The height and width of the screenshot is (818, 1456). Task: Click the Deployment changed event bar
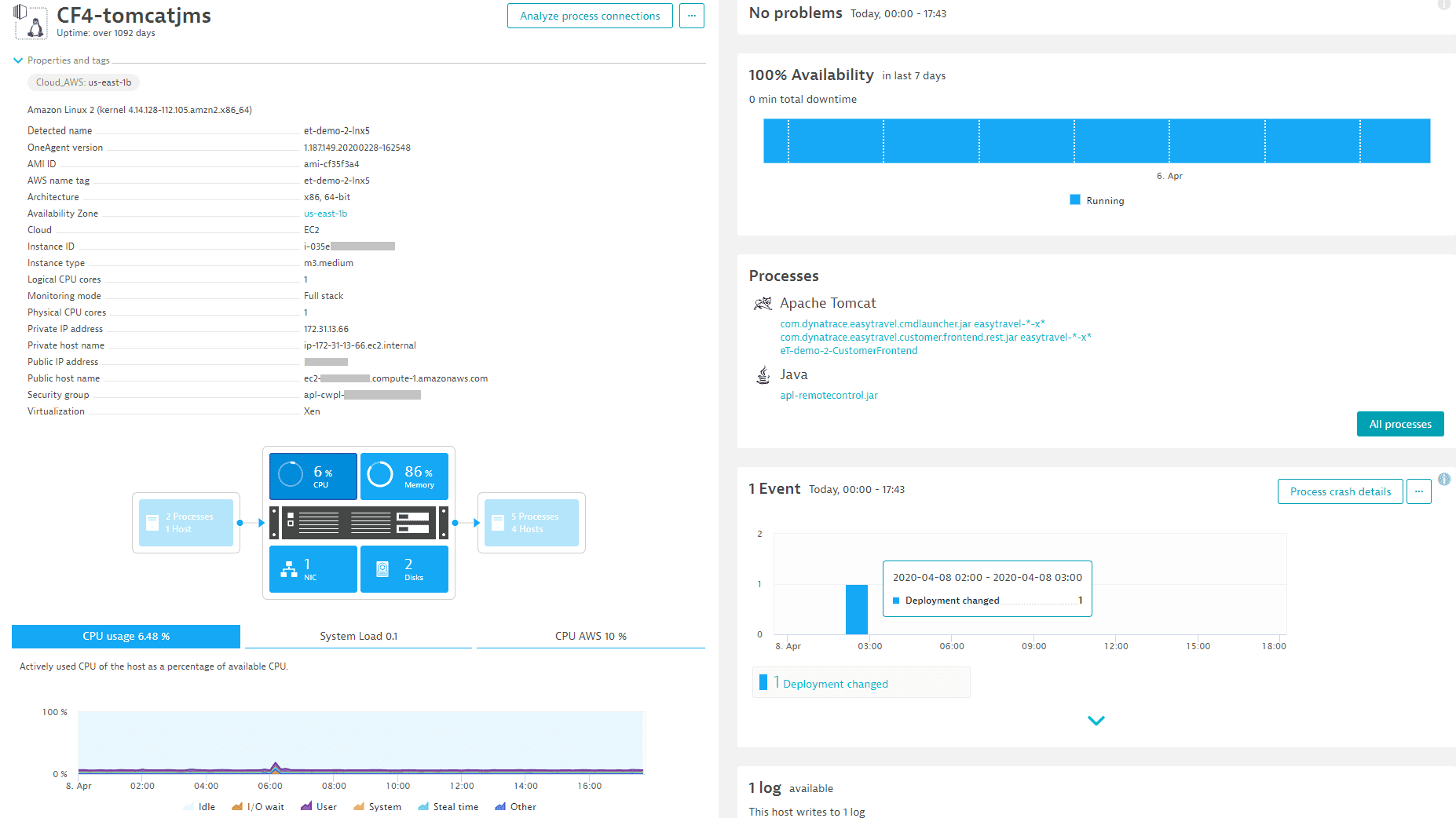click(x=857, y=609)
